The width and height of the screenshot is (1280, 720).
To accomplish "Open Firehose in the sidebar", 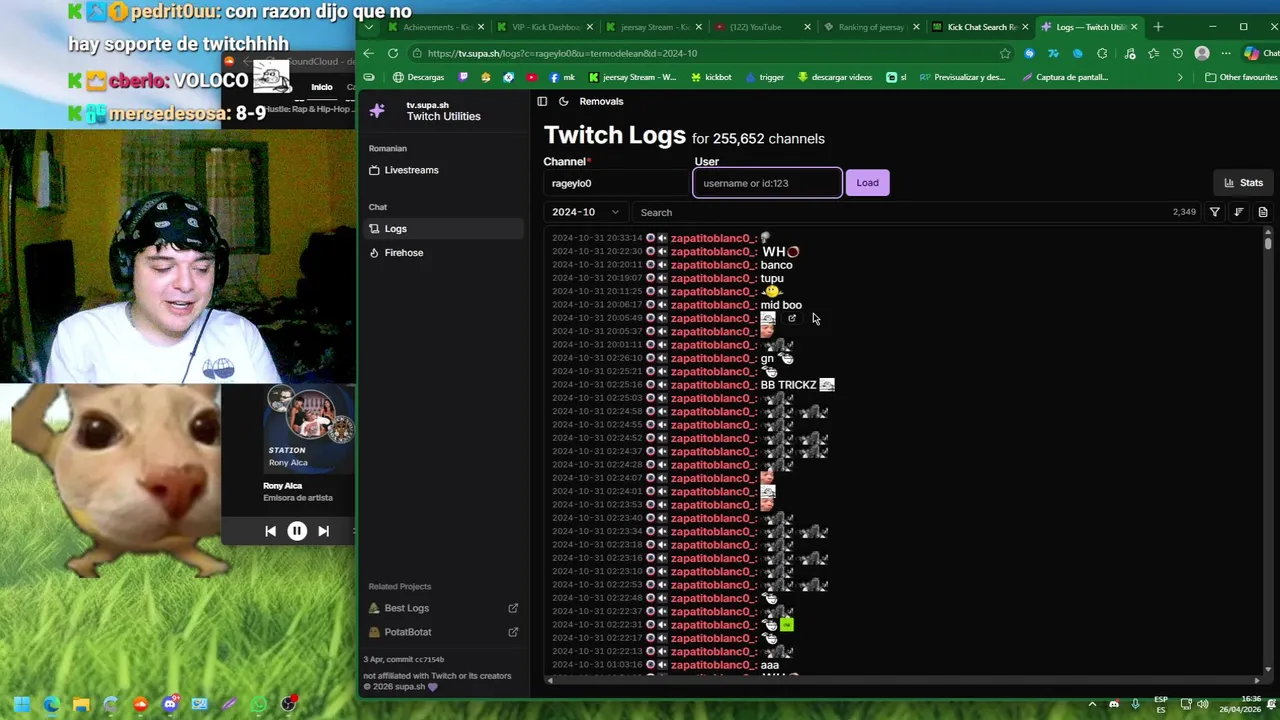I will click(x=441, y=253).
